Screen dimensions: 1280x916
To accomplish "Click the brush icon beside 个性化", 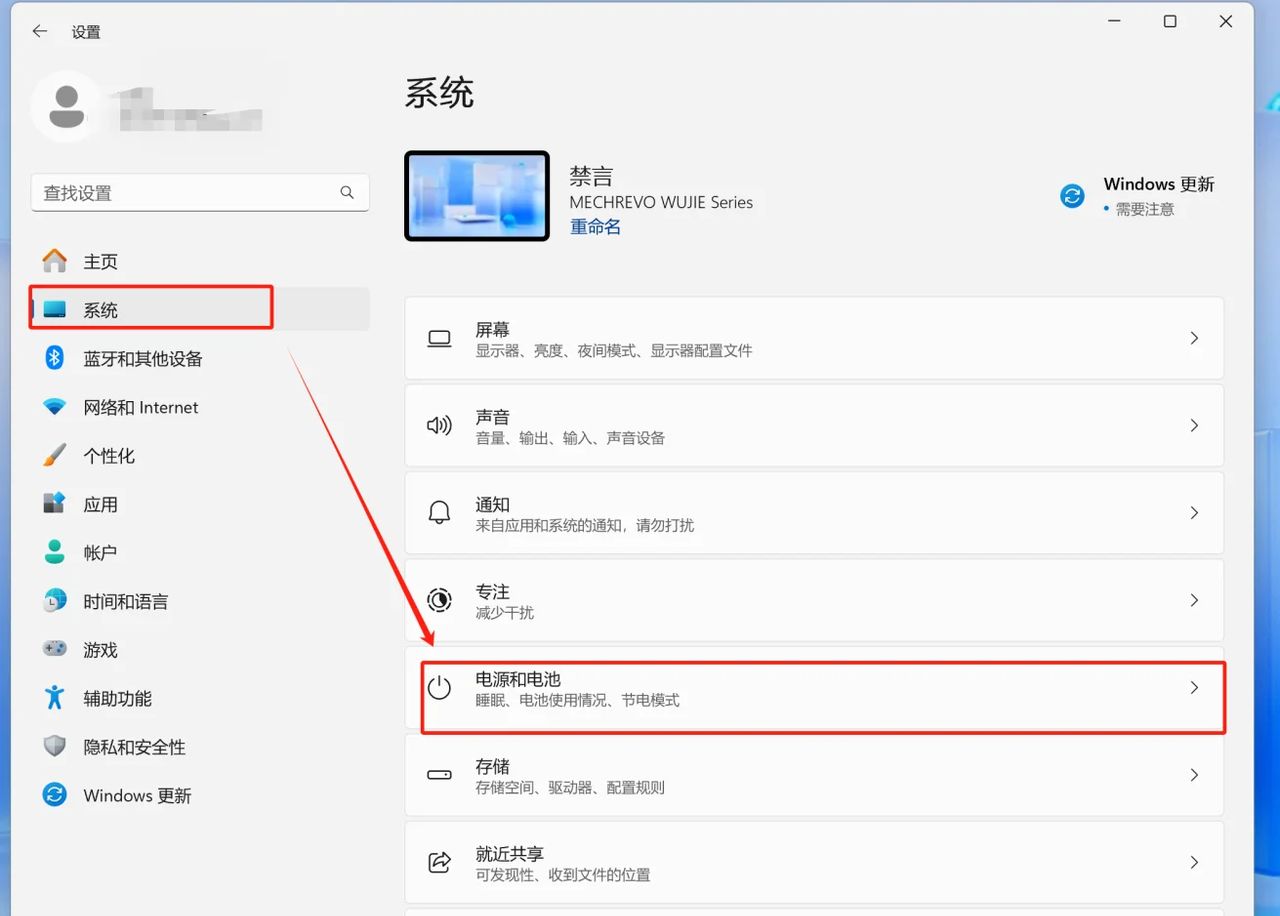I will coord(55,455).
